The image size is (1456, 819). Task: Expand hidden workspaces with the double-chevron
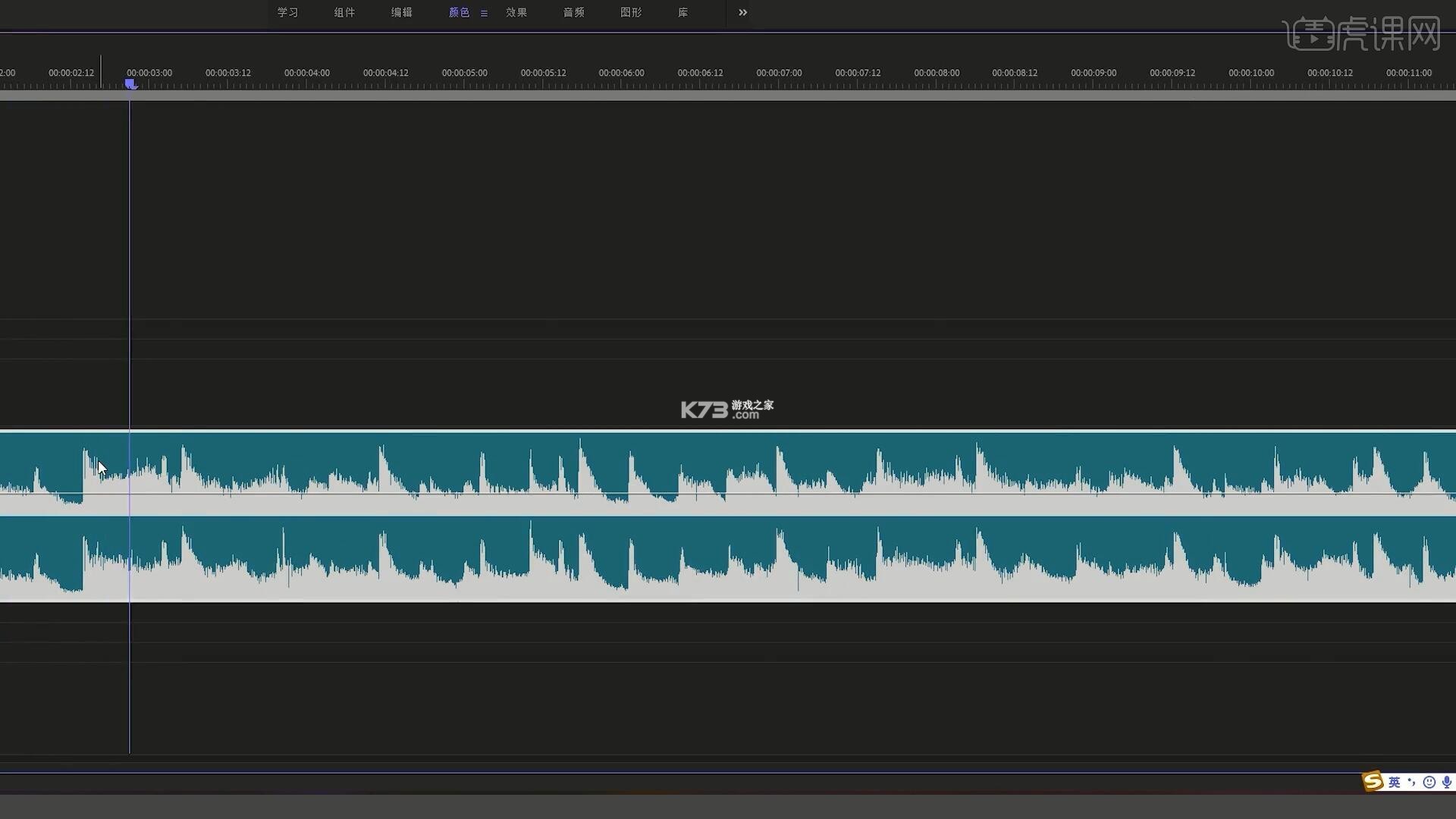743,12
